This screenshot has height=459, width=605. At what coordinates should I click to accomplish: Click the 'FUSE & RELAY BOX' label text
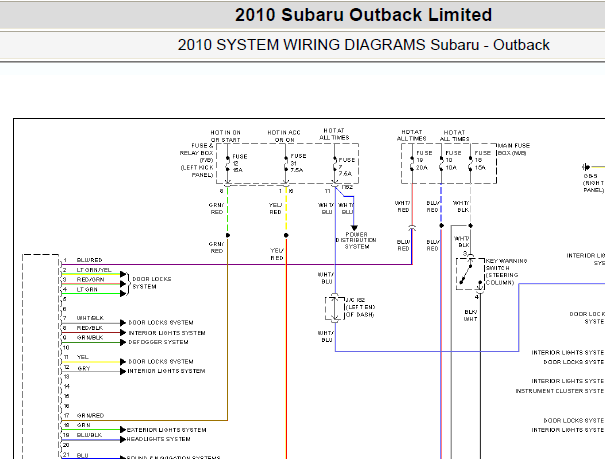197,149
